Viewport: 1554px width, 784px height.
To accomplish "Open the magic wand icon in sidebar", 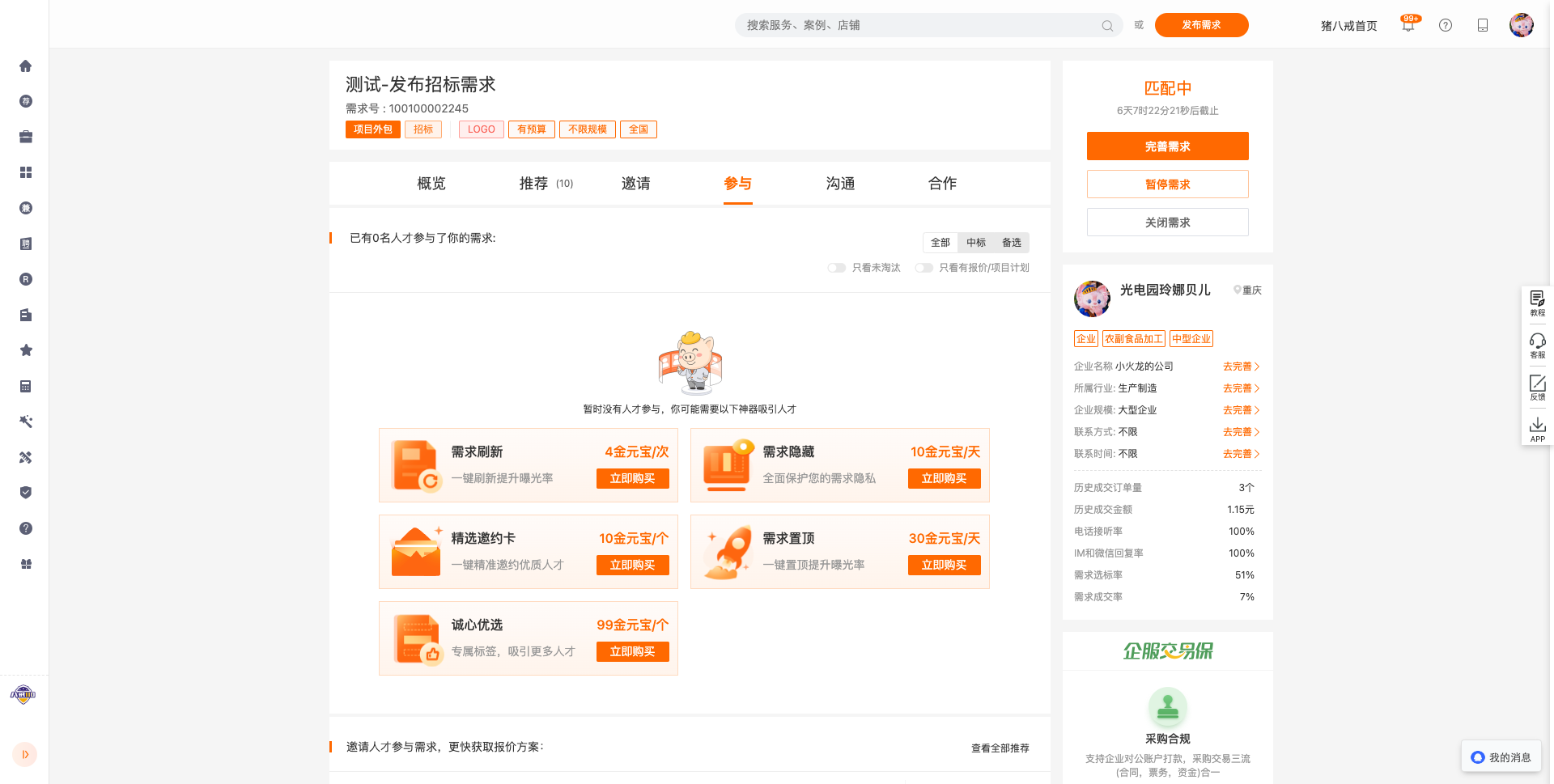I will (26, 422).
